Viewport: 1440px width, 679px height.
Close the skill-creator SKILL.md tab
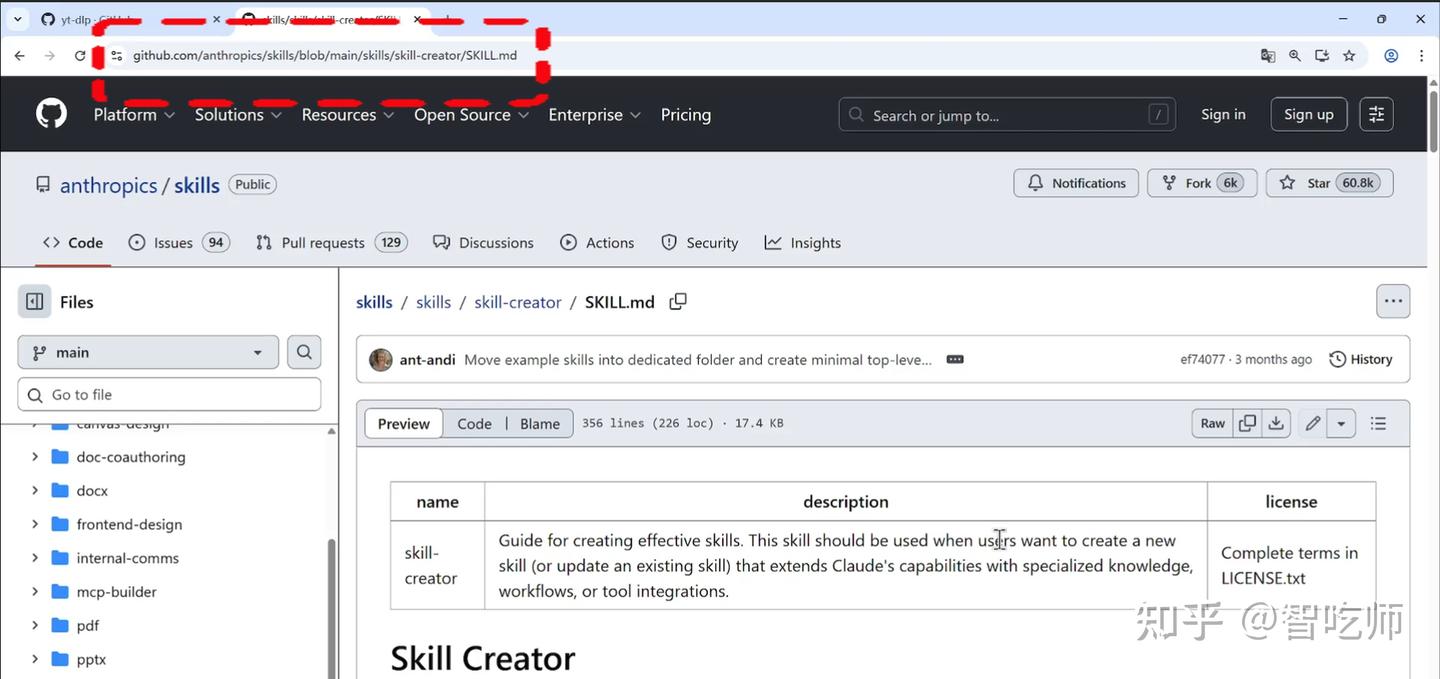click(417, 19)
